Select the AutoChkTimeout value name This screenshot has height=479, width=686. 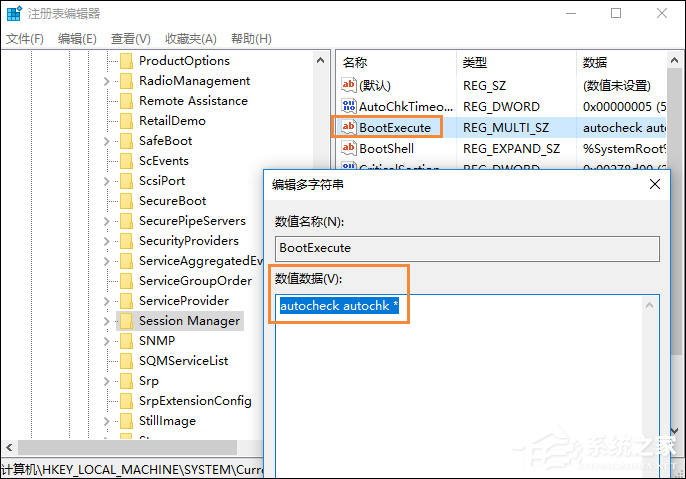tap(406, 107)
